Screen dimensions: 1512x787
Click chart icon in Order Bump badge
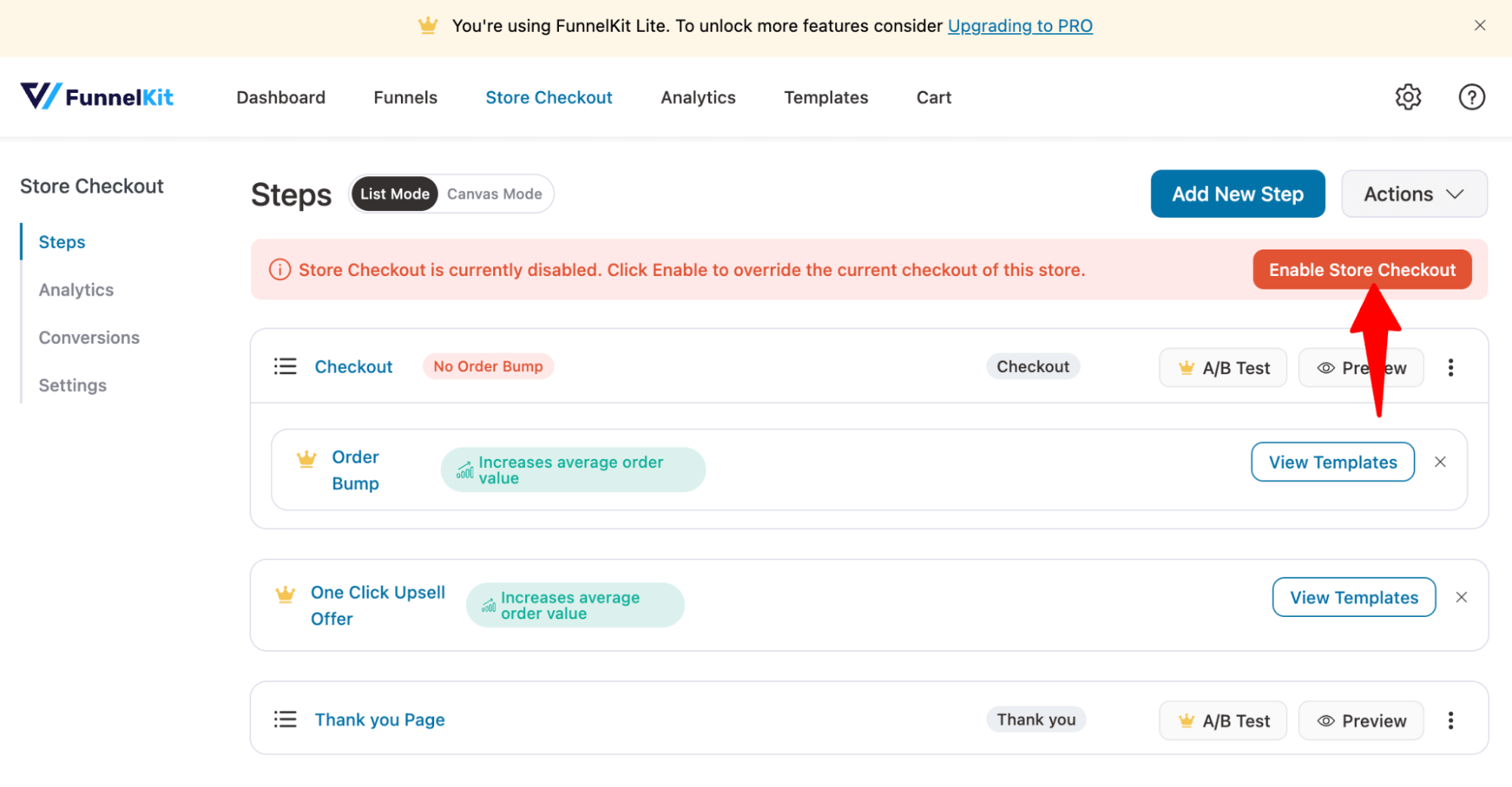tap(465, 471)
